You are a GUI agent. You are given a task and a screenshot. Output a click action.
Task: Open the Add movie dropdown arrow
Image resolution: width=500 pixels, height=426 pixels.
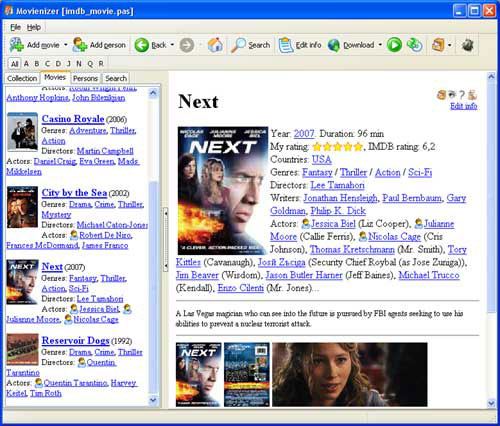tap(66, 45)
